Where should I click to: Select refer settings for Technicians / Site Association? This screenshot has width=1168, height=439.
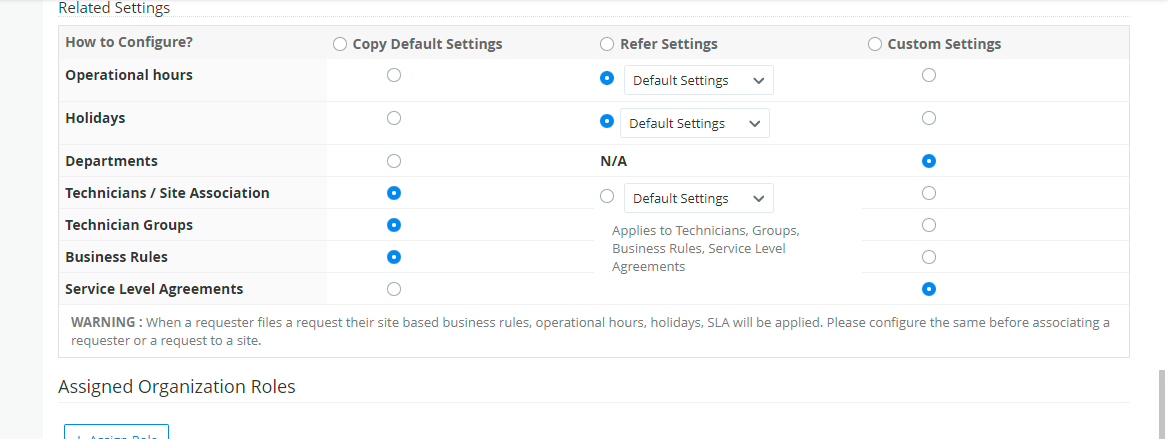pos(607,196)
